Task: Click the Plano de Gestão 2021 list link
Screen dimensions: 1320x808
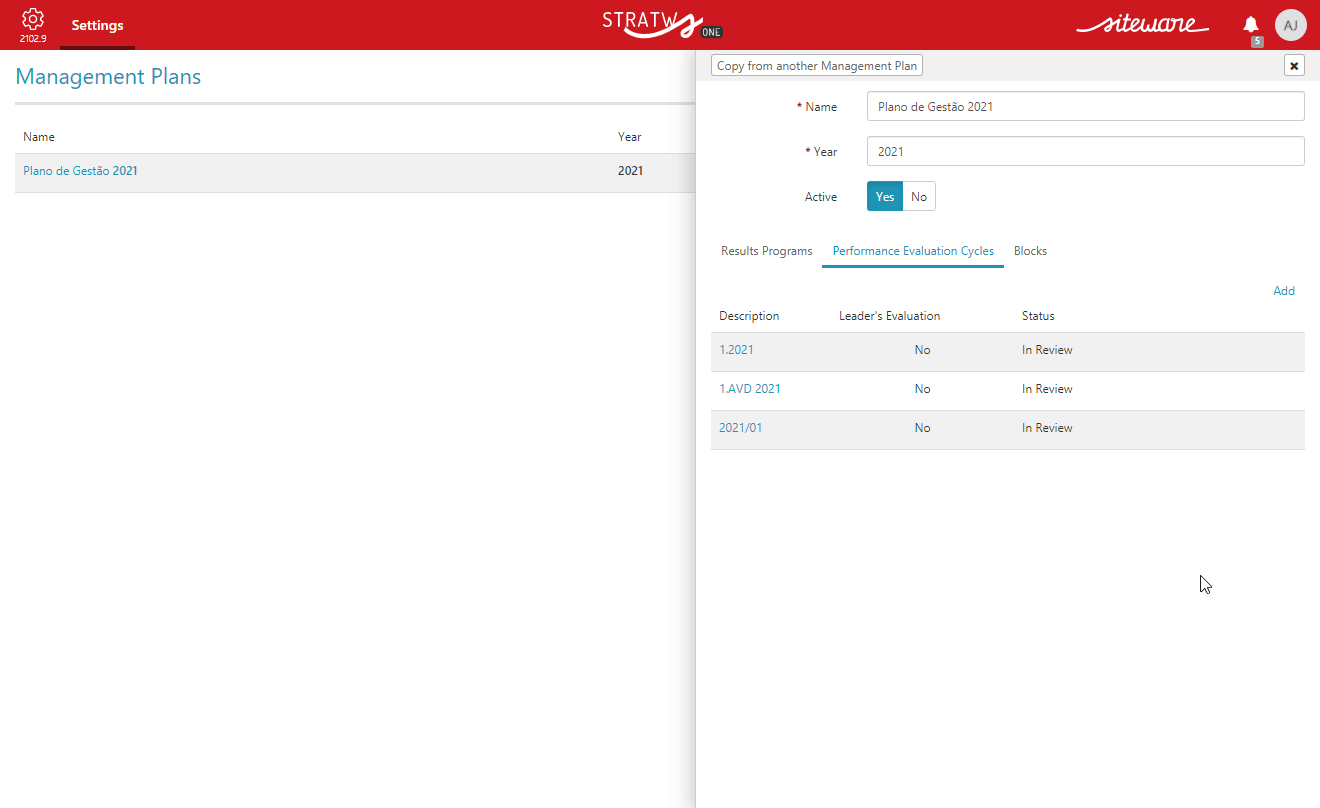Action: (81, 171)
